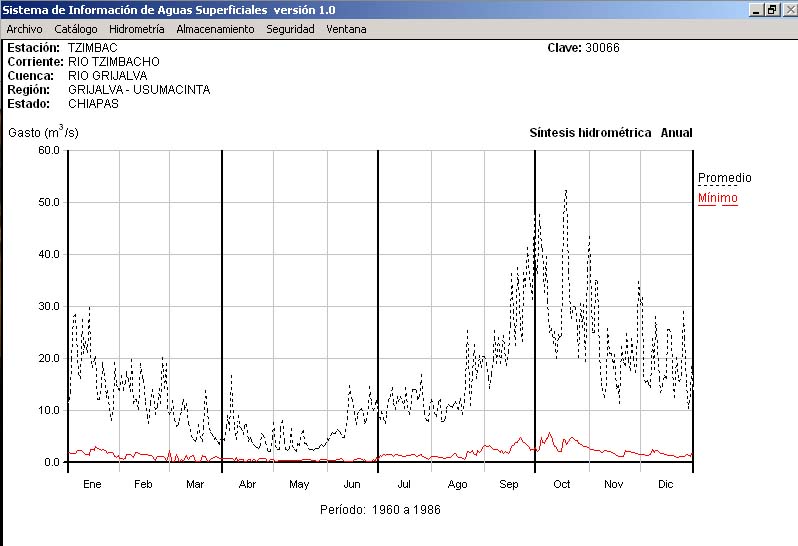Open the Seguridad menu
Image resolution: width=798 pixels, height=546 pixels.
[x=290, y=29]
